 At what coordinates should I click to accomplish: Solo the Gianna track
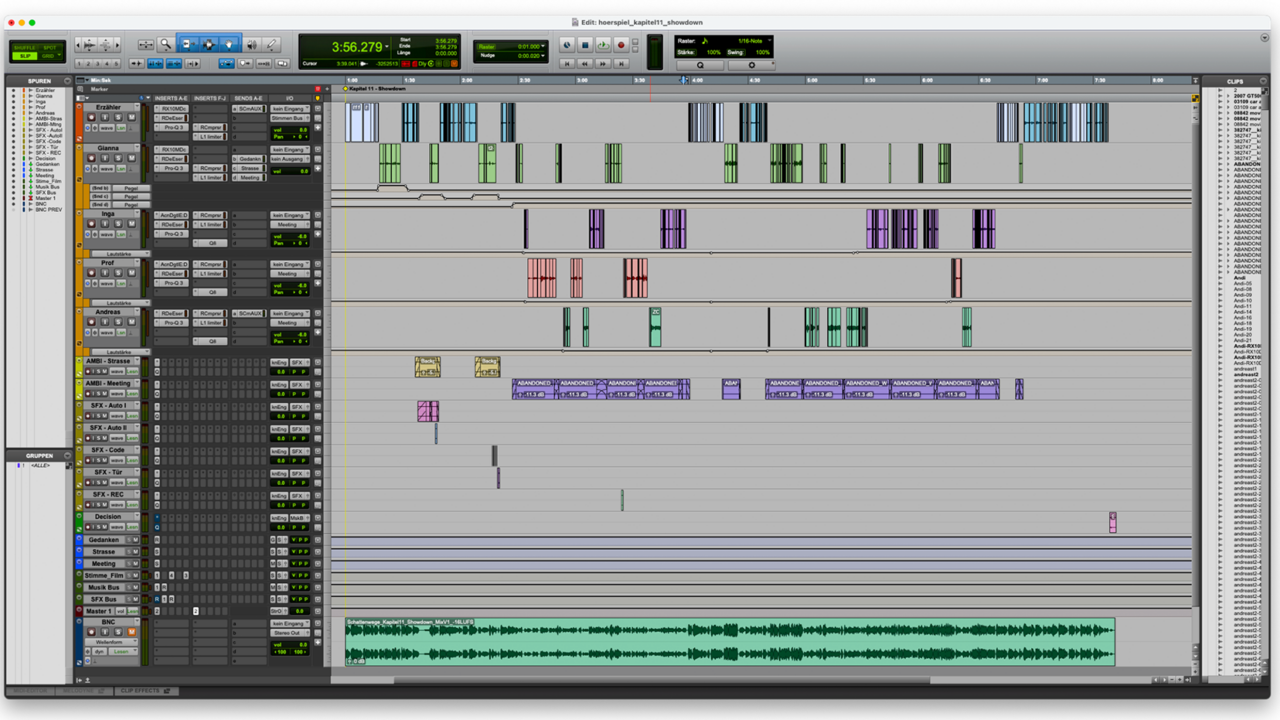(118, 158)
